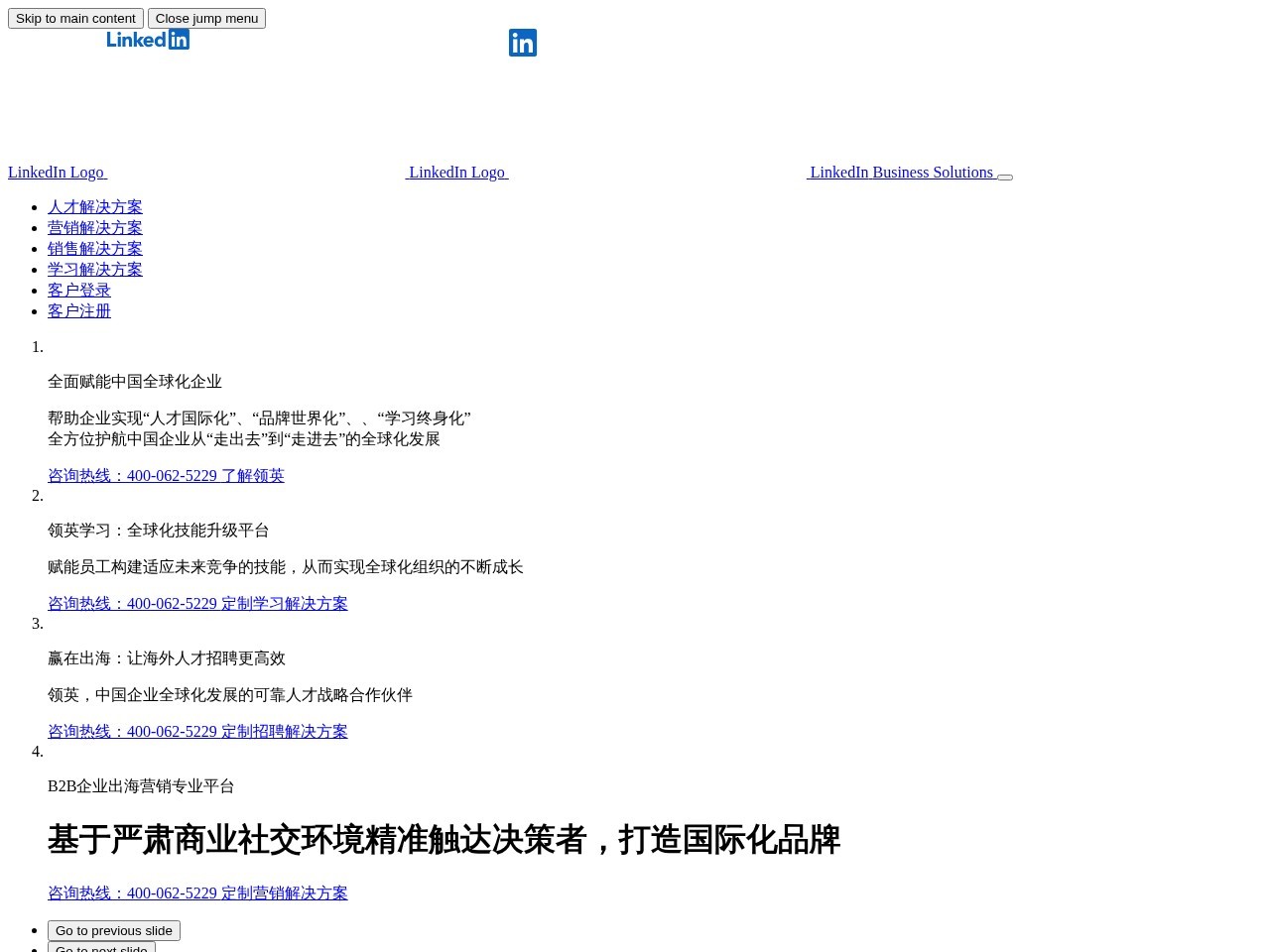Open the 定制营销解决方案 link
This screenshot has height=952, width=1270.
coord(285,893)
